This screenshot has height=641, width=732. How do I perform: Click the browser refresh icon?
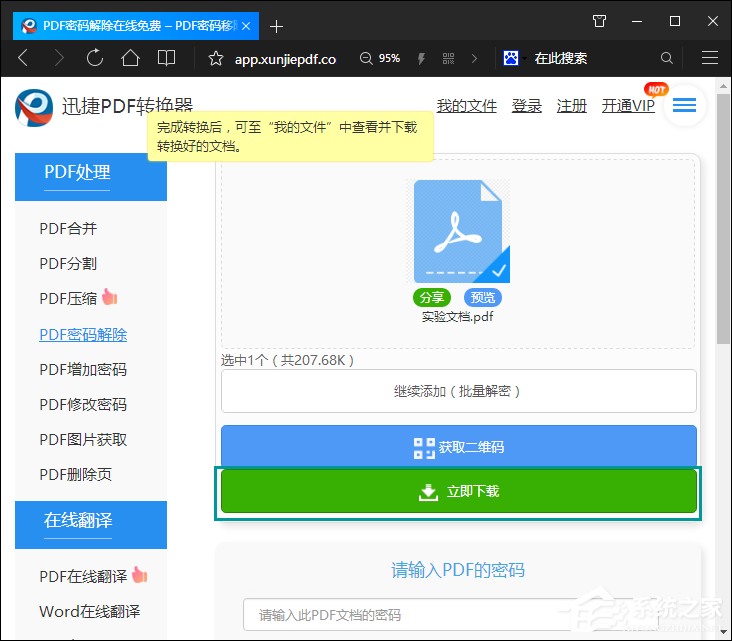pos(95,58)
